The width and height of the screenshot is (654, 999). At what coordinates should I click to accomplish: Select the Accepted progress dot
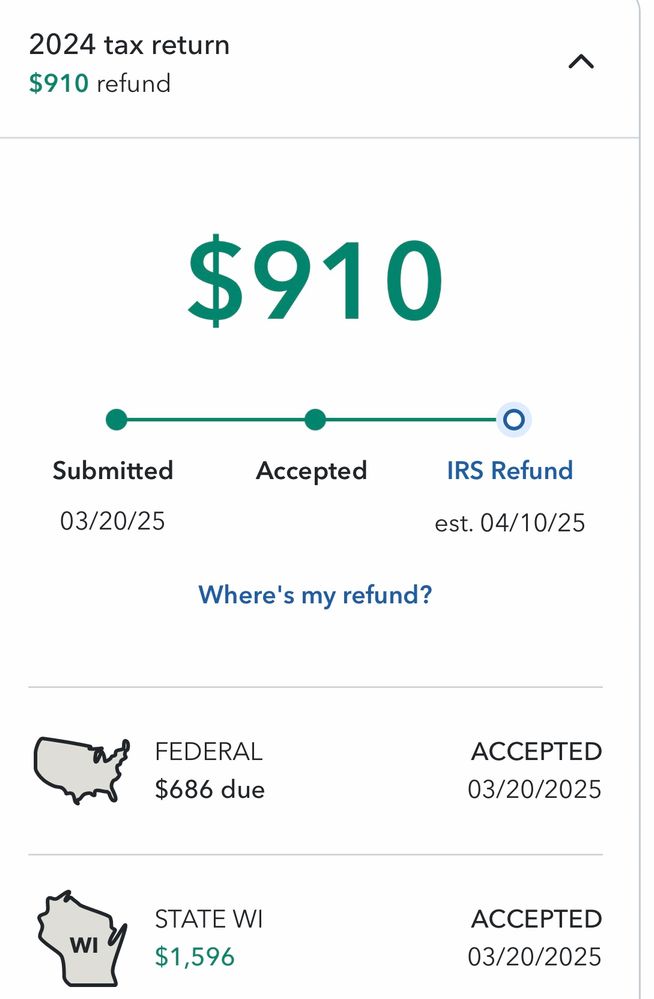(315, 420)
